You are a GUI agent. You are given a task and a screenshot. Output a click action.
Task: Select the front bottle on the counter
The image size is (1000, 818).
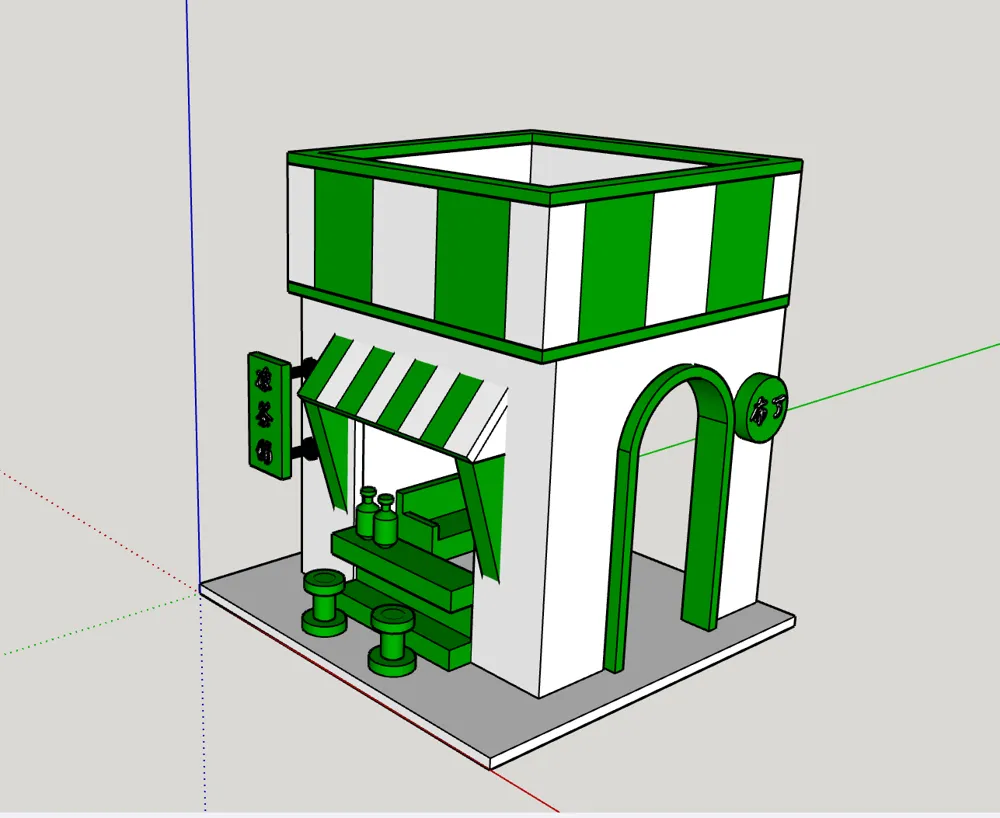click(385, 521)
